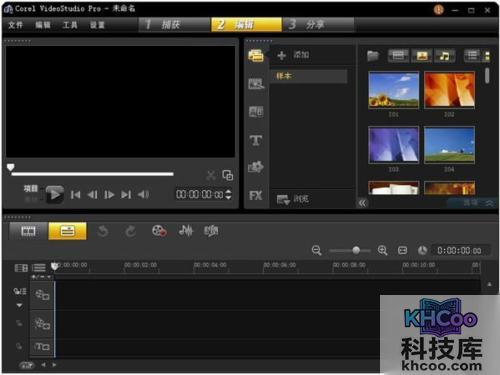Open the 工具 menu
This screenshot has height=375, width=500.
tap(70, 25)
